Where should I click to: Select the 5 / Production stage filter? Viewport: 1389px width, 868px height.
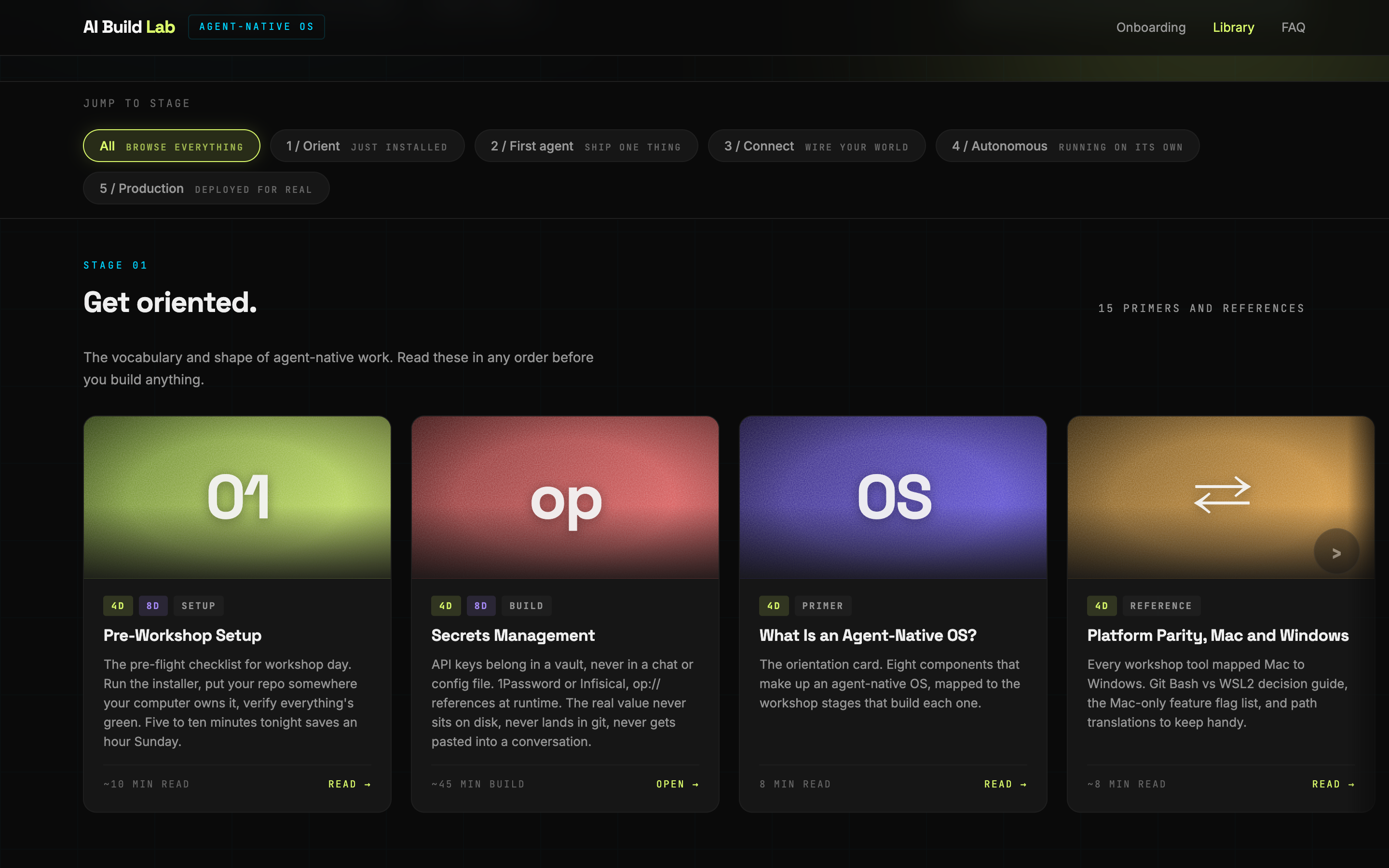coord(206,188)
